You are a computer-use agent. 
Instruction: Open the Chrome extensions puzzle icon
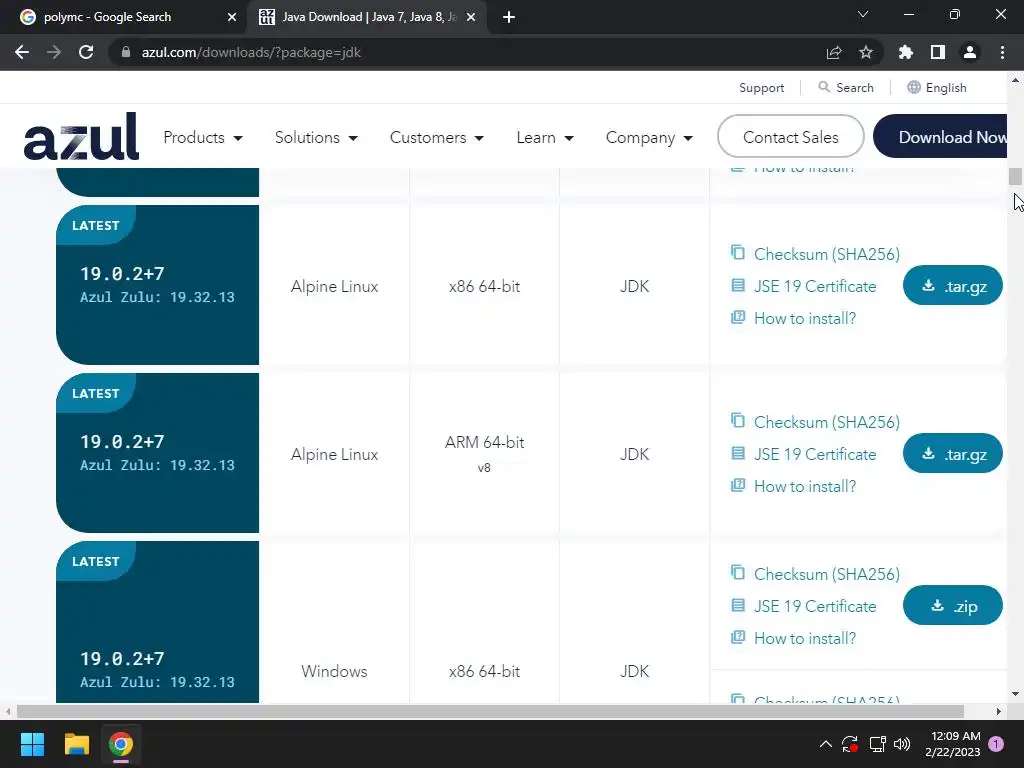click(x=906, y=52)
